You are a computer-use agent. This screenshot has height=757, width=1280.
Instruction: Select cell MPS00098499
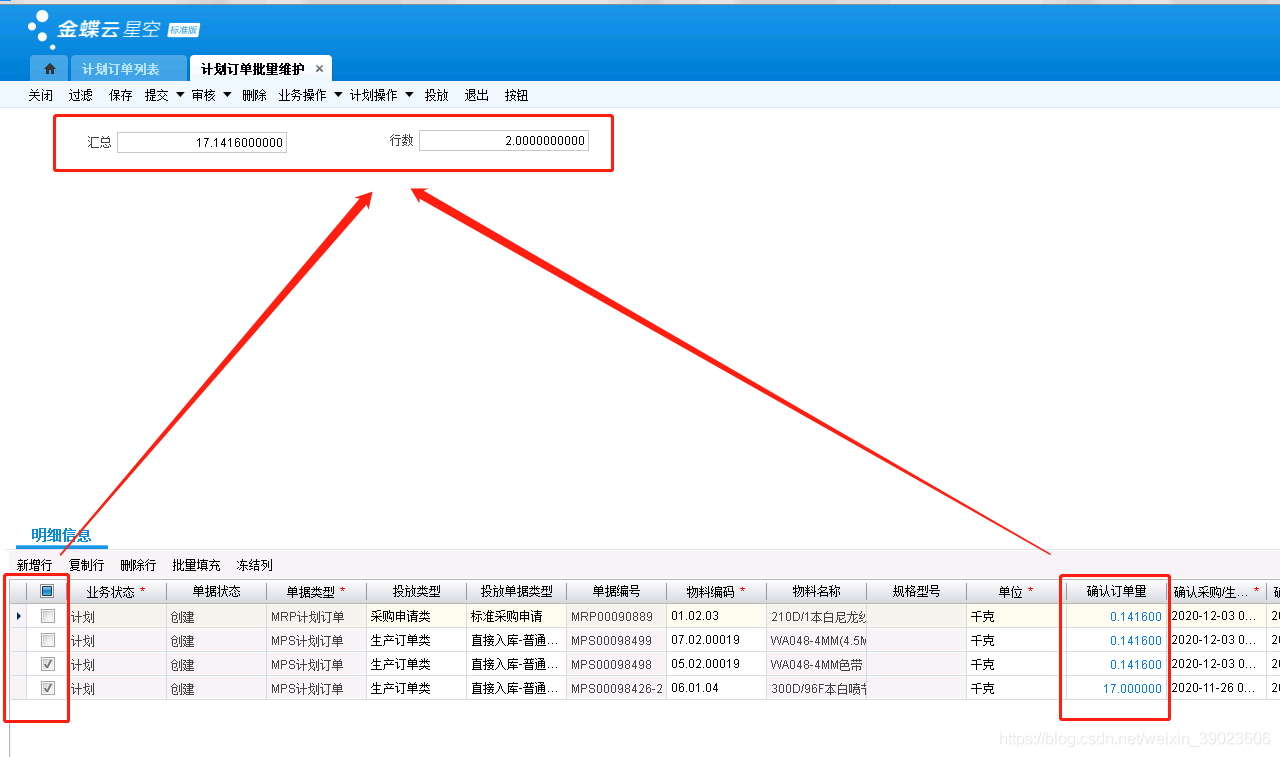[x=616, y=641]
